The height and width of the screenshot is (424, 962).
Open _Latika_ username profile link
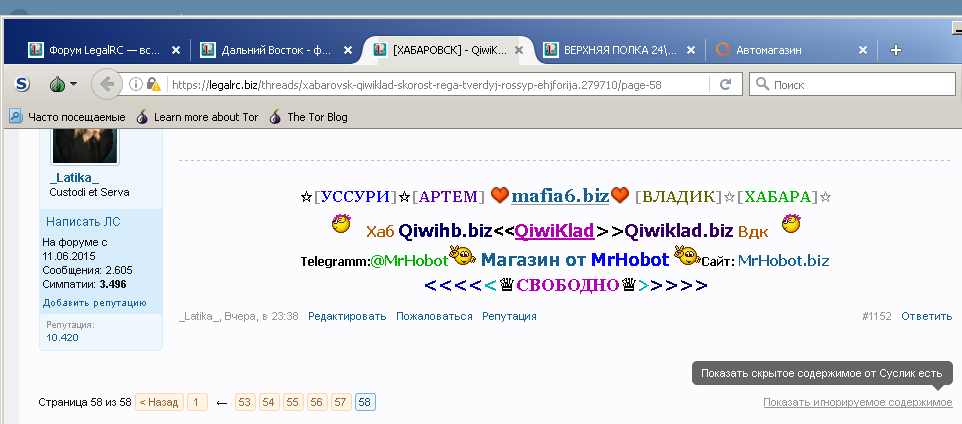tap(74, 178)
